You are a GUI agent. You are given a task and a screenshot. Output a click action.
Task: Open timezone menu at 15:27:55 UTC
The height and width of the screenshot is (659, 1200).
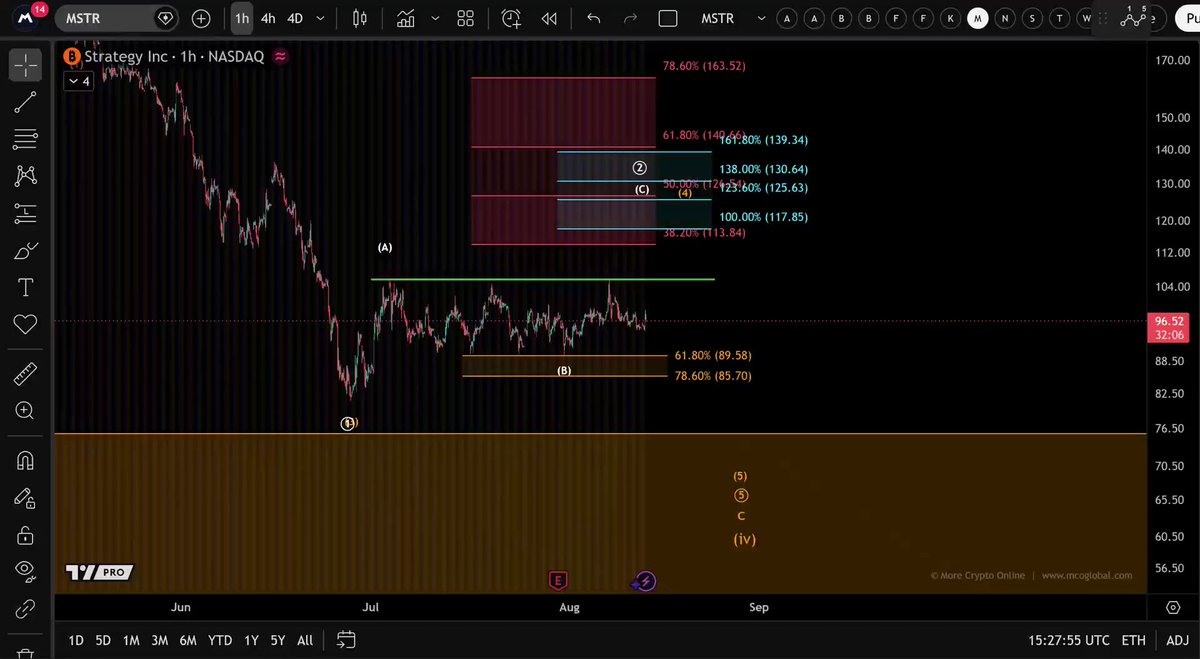click(1068, 640)
